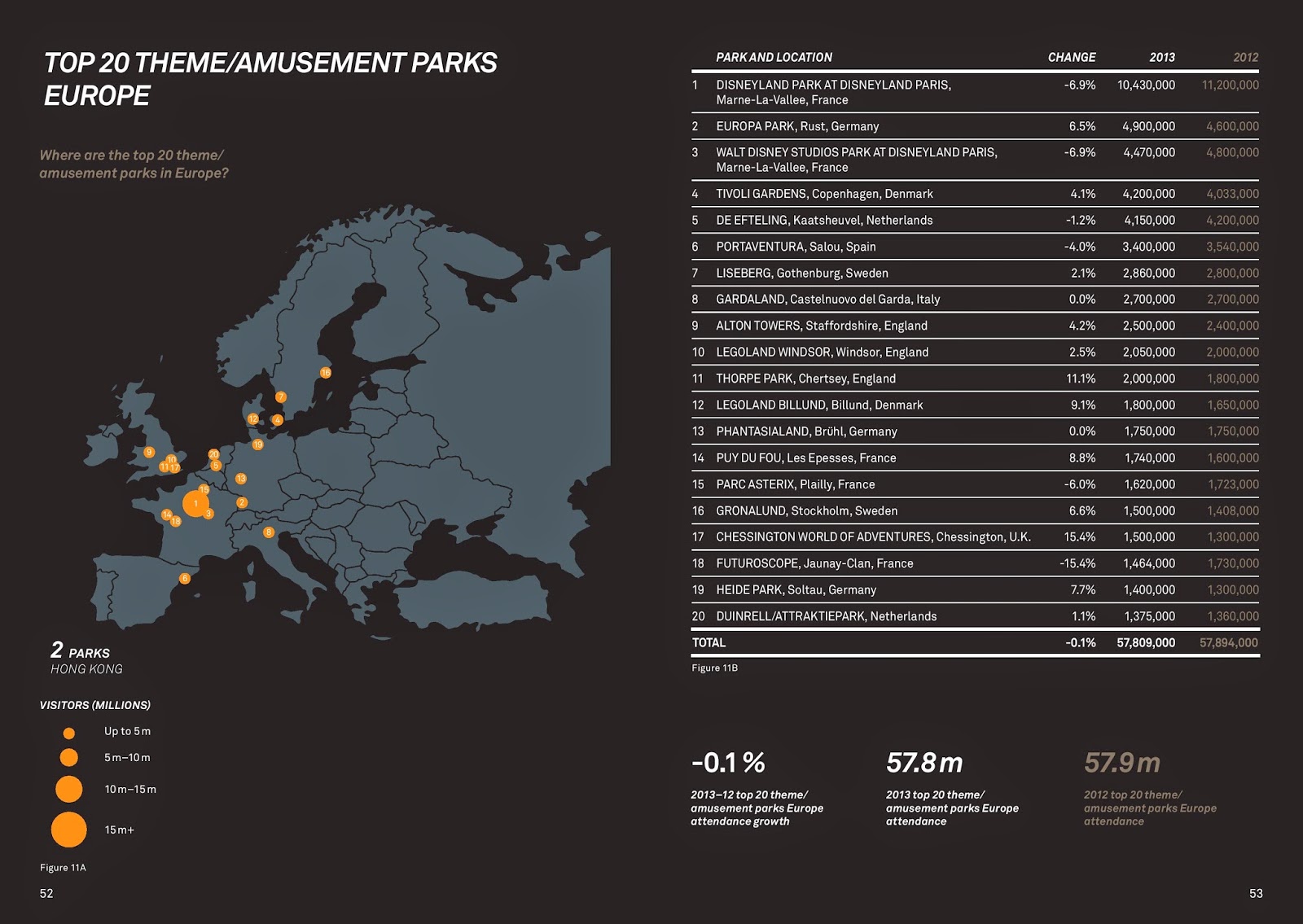Screen dimensions: 1303x924
Task: Click the 'PARK AND LOCATION' column header
Action: point(774,57)
